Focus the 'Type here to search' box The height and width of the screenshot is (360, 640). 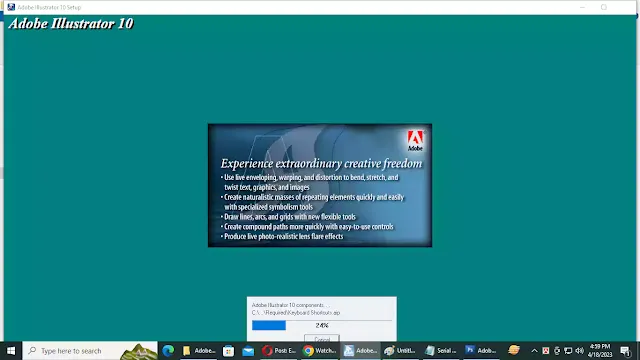pyautogui.click(x=90, y=351)
